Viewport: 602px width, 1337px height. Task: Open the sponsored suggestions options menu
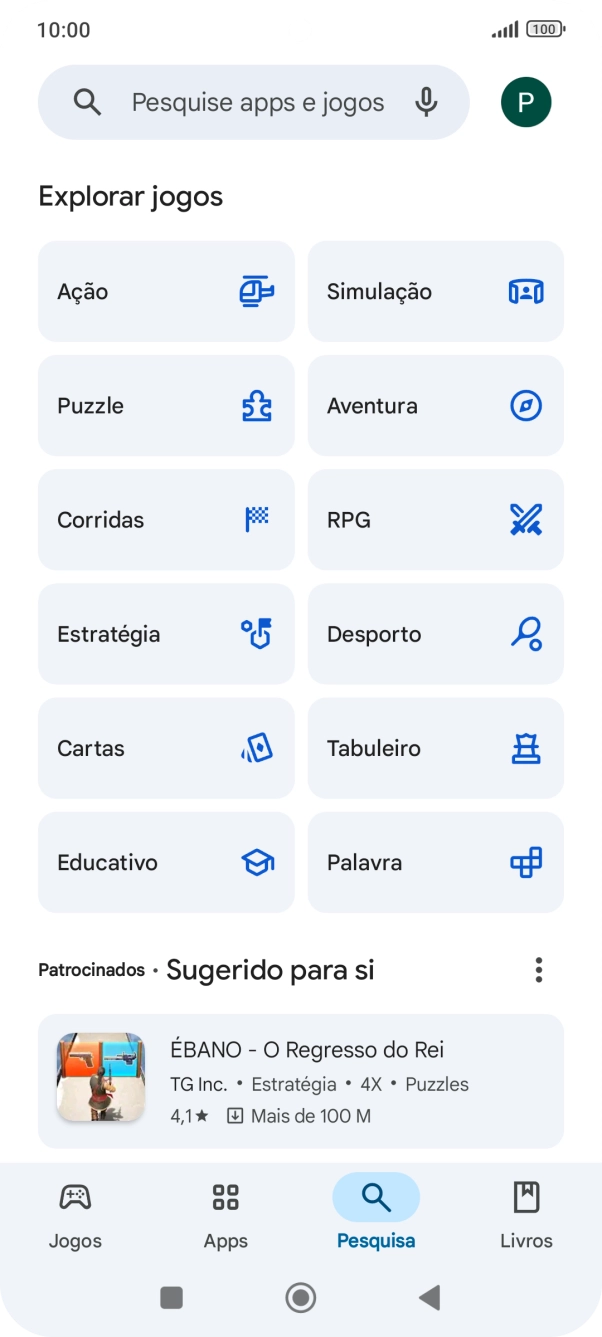point(538,969)
